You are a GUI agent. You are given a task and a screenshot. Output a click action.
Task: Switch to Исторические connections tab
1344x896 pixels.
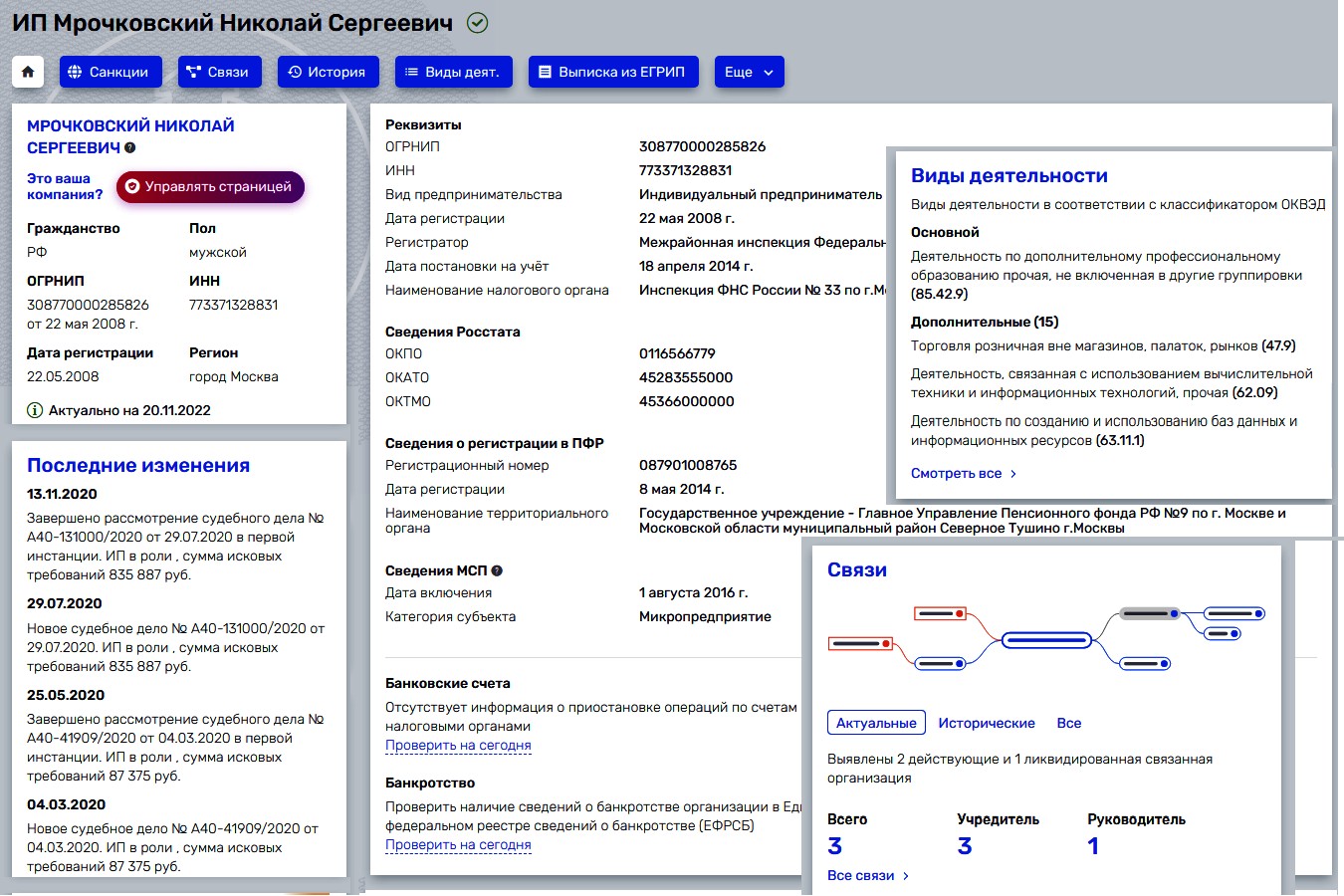coord(986,723)
